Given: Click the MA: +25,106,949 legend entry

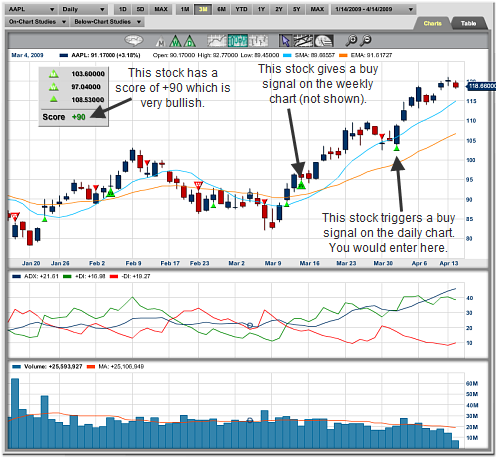Looking at the screenshot, I should tap(115, 367).
